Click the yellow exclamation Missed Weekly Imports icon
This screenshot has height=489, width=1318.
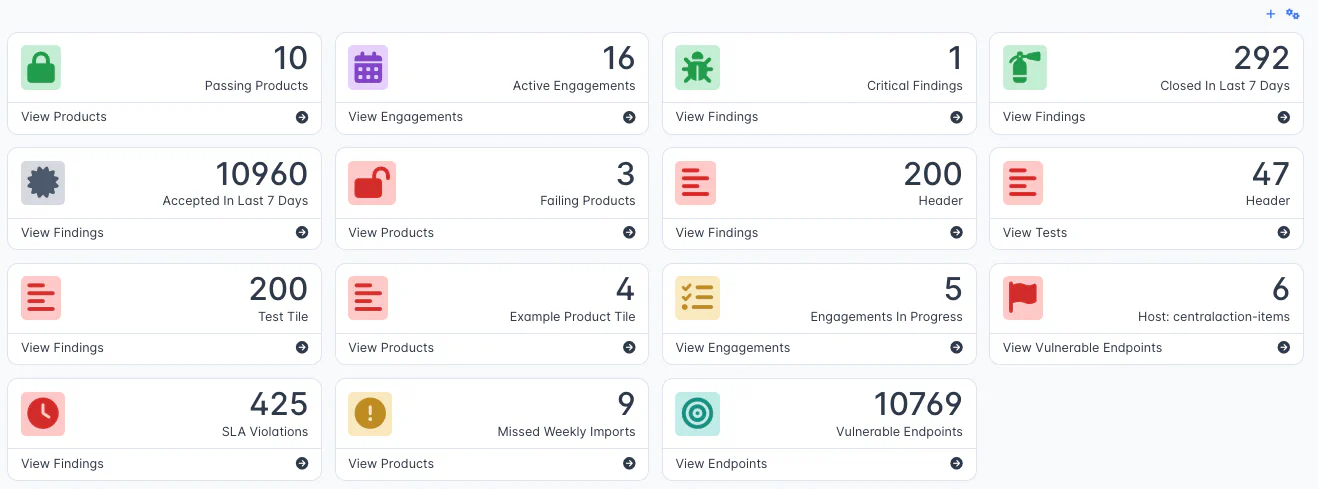click(370, 414)
